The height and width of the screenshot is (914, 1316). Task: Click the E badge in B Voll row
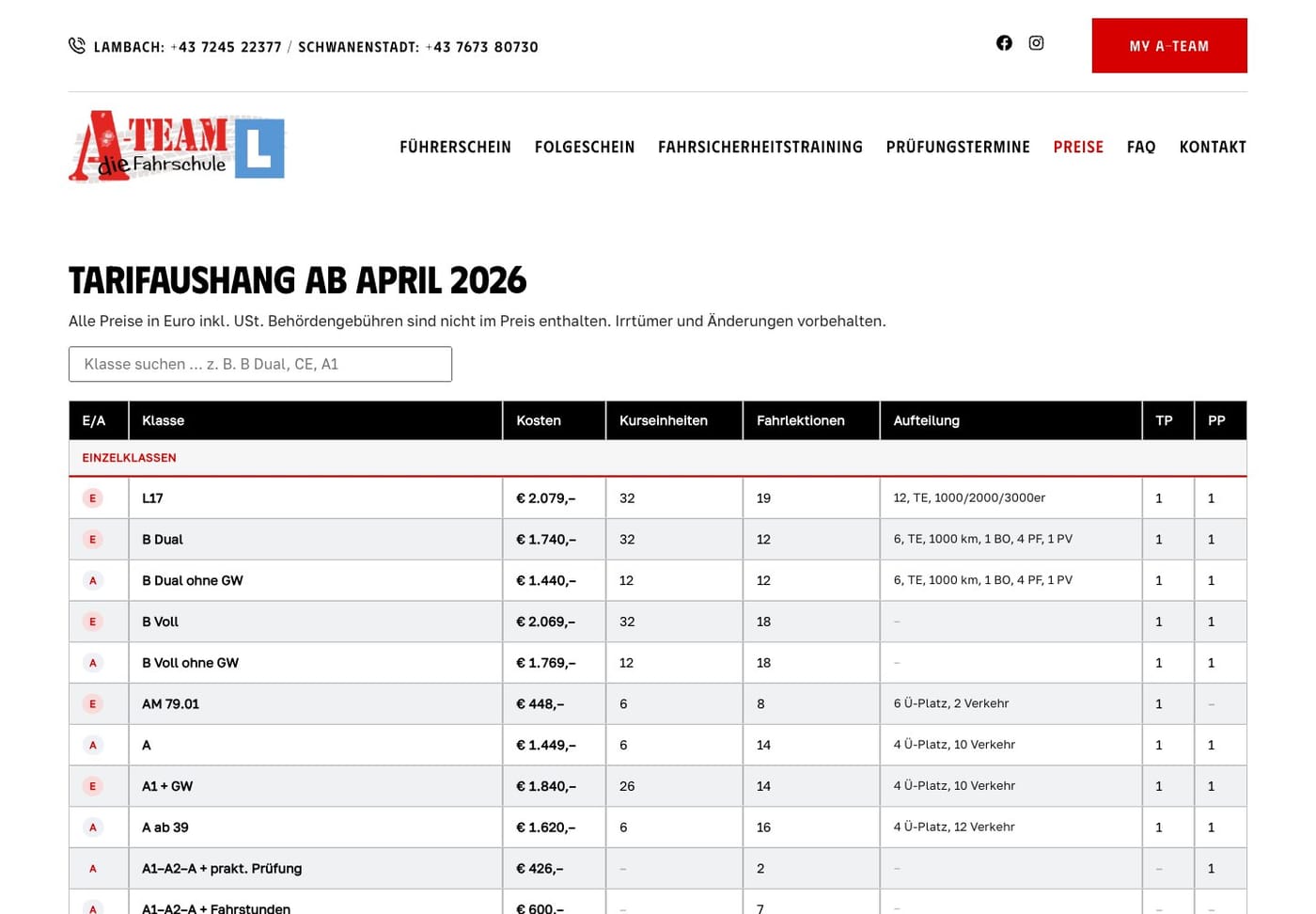[92, 622]
